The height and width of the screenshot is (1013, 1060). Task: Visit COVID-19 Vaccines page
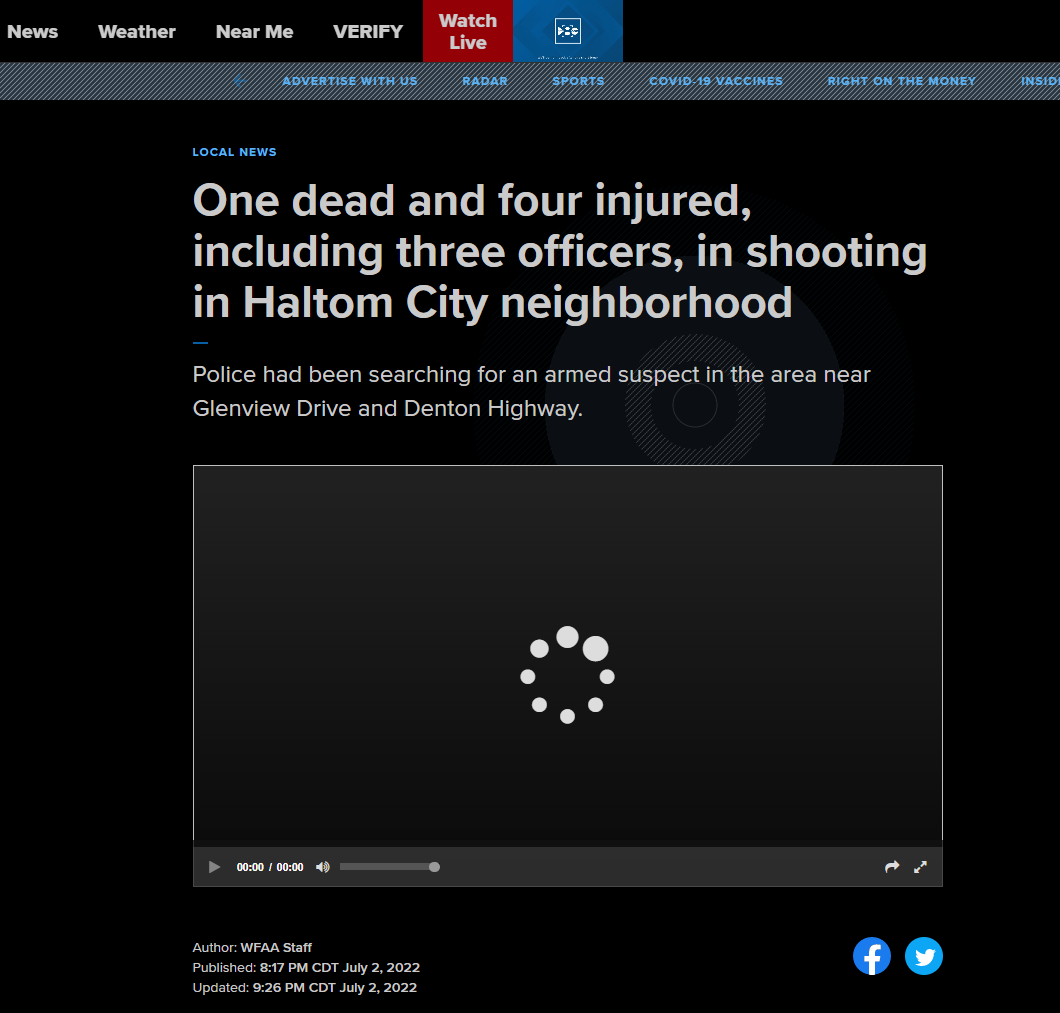coord(716,81)
